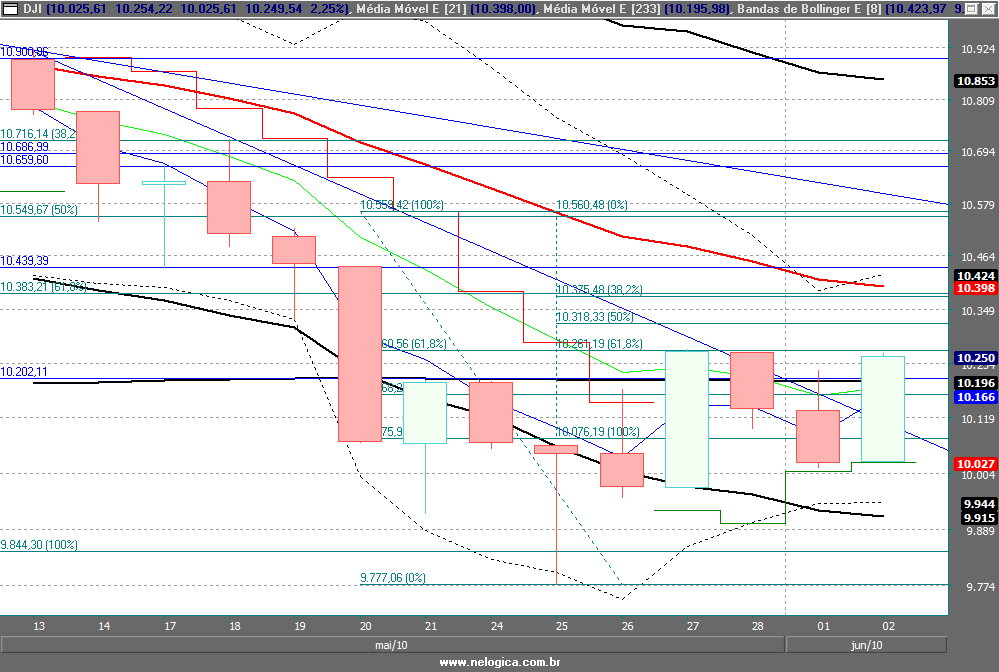Screen dimensions: 999x672
Task: Click the 9.844,30 (100%) Fibonacci label
Action: click(x=39, y=545)
